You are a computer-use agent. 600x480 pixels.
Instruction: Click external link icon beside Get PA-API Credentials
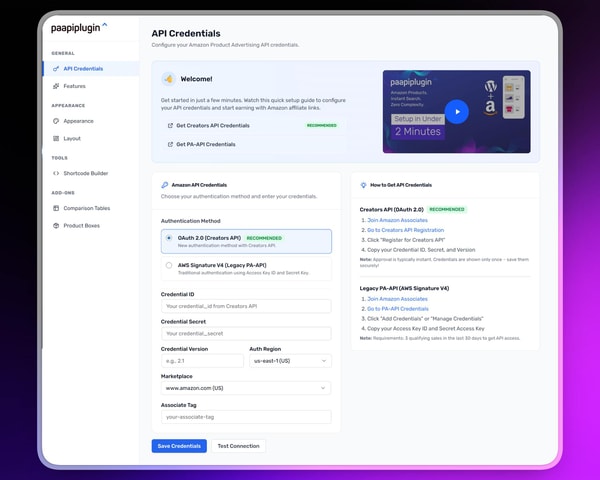click(170, 144)
